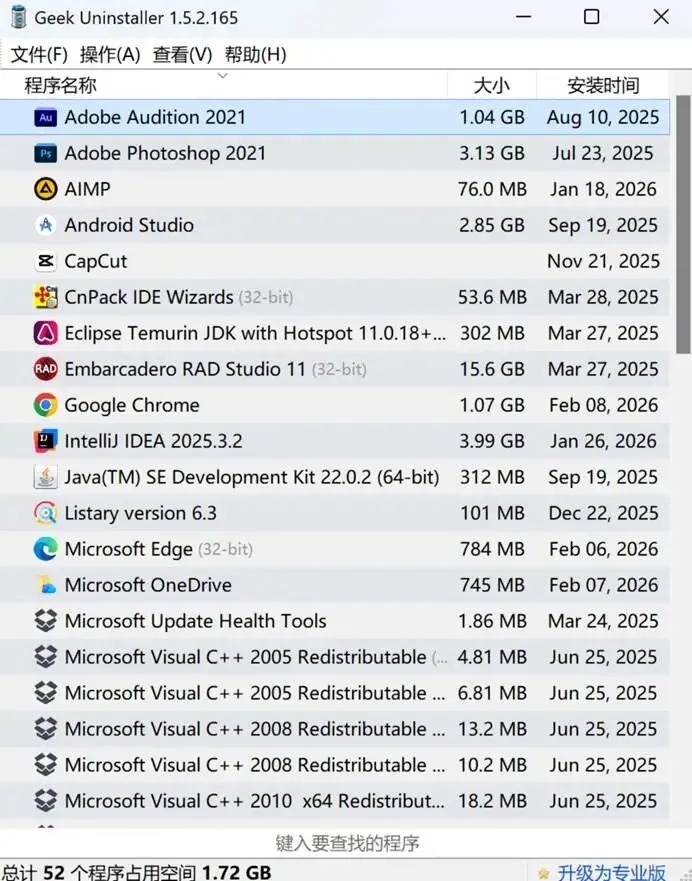Sort programs by 安装时间 column header

pyautogui.click(x=602, y=86)
